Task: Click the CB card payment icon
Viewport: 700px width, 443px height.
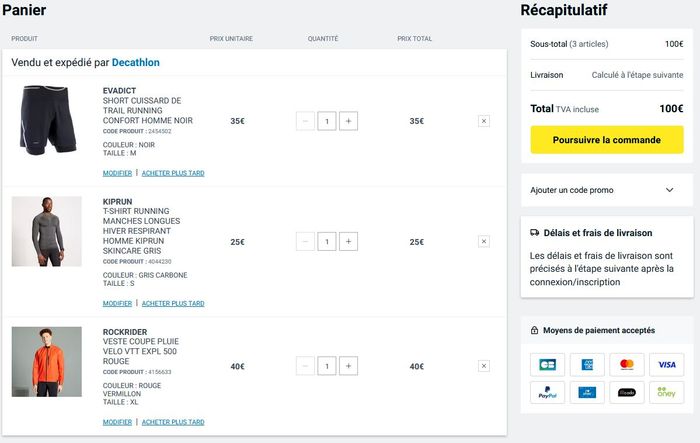Action: [547, 364]
